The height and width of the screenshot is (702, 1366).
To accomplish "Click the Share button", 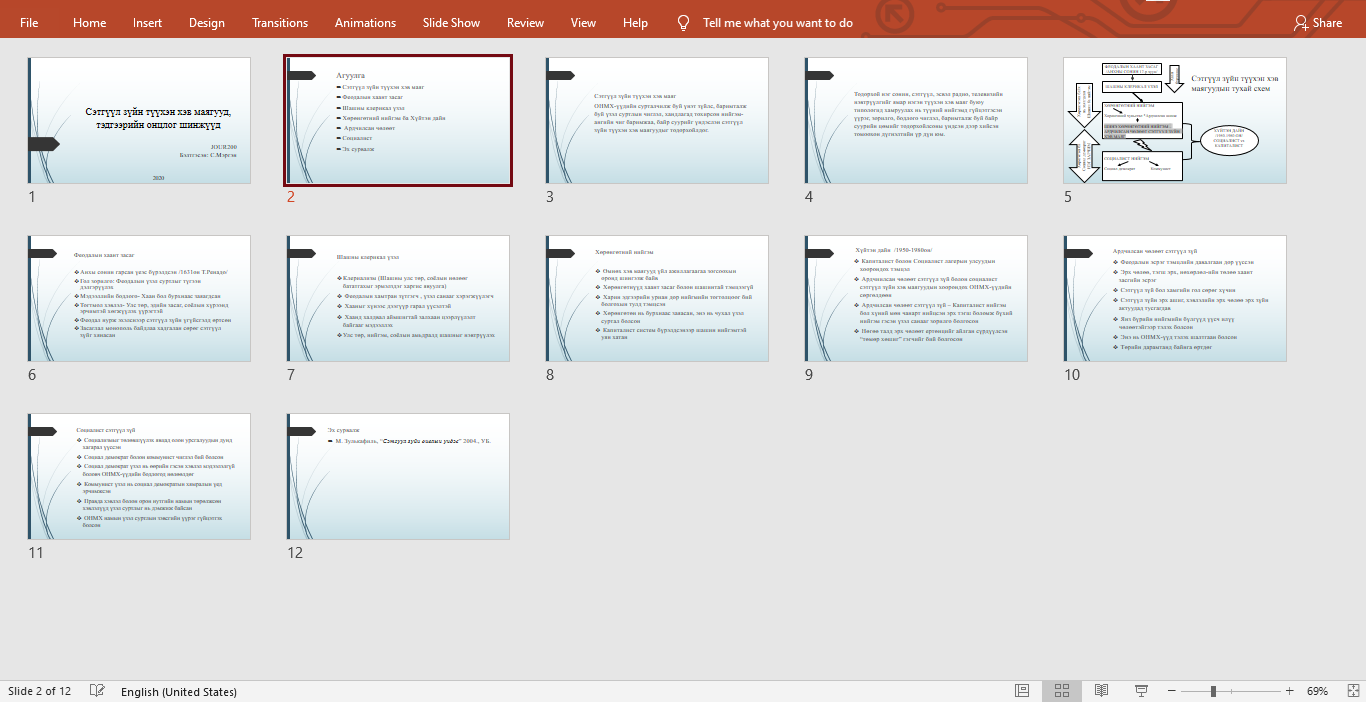I will pos(1317,22).
